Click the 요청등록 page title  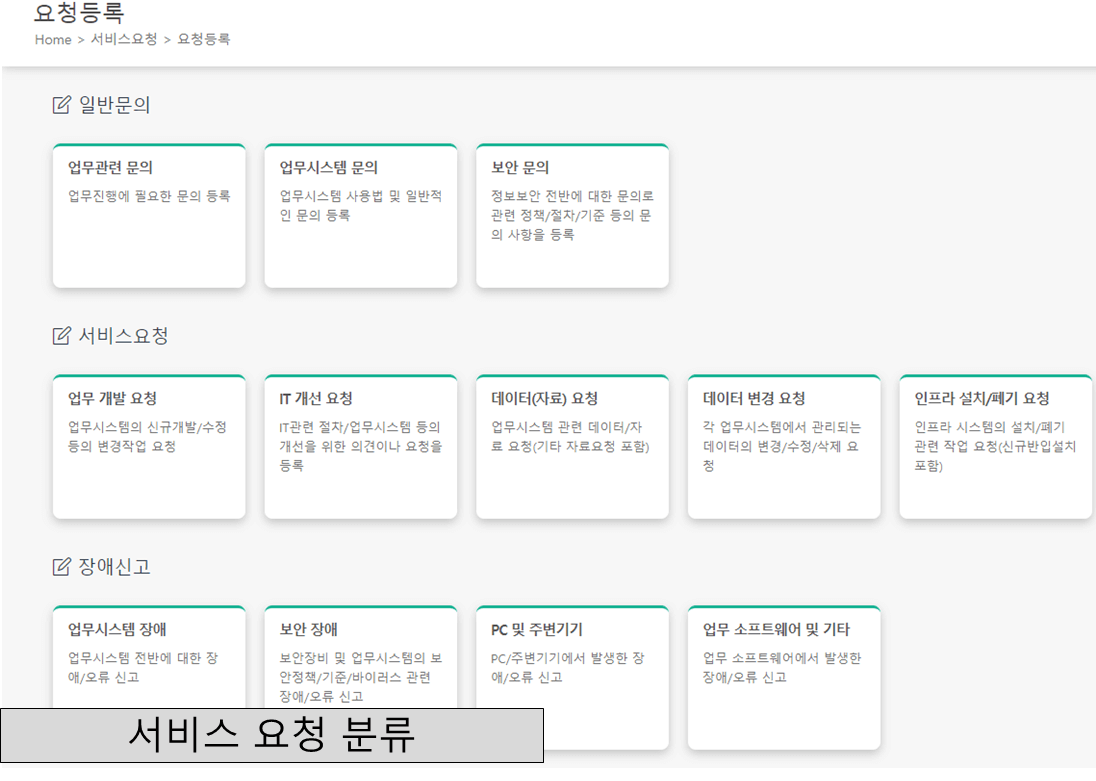pyautogui.click(x=79, y=13)
